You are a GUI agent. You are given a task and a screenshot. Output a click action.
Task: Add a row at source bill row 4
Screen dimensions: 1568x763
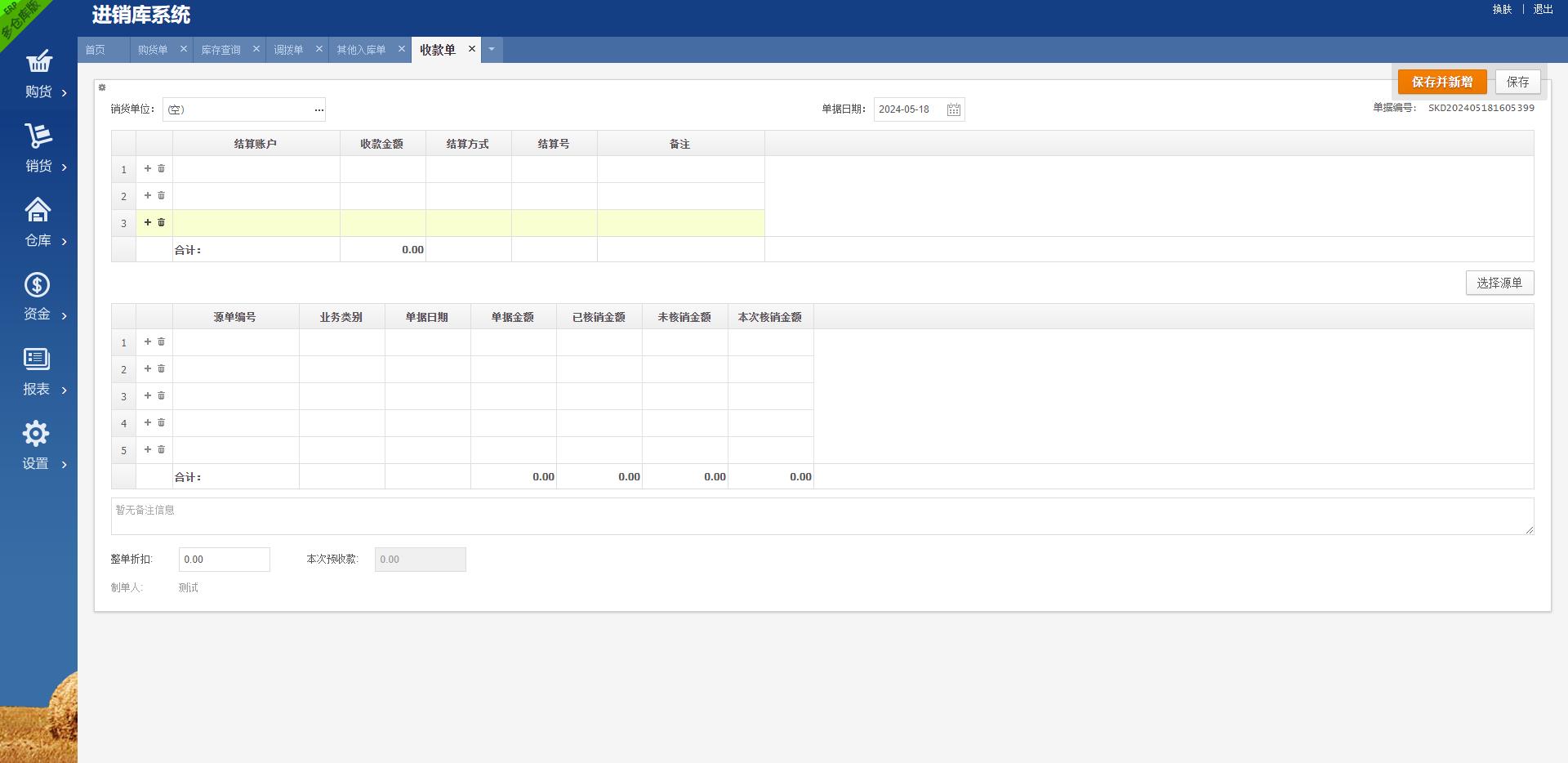pos(148,422)
